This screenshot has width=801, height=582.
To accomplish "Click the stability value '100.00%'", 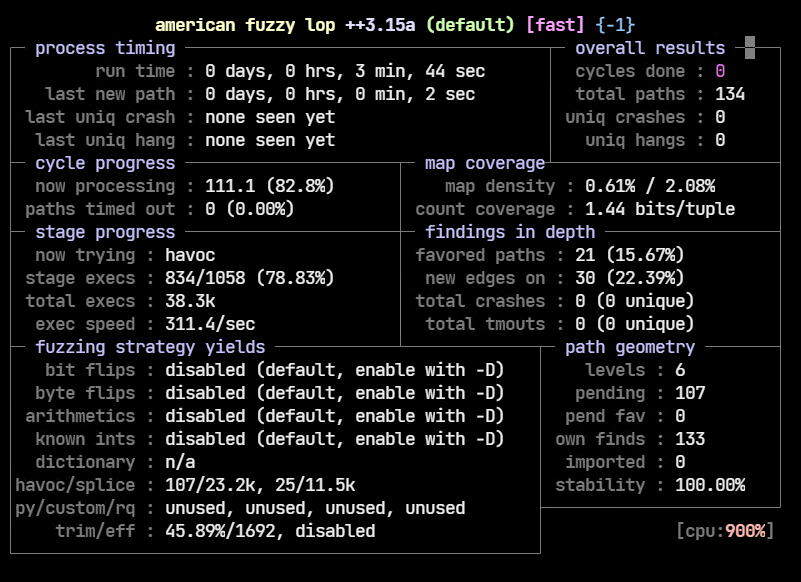I will (x=710, y=485).
